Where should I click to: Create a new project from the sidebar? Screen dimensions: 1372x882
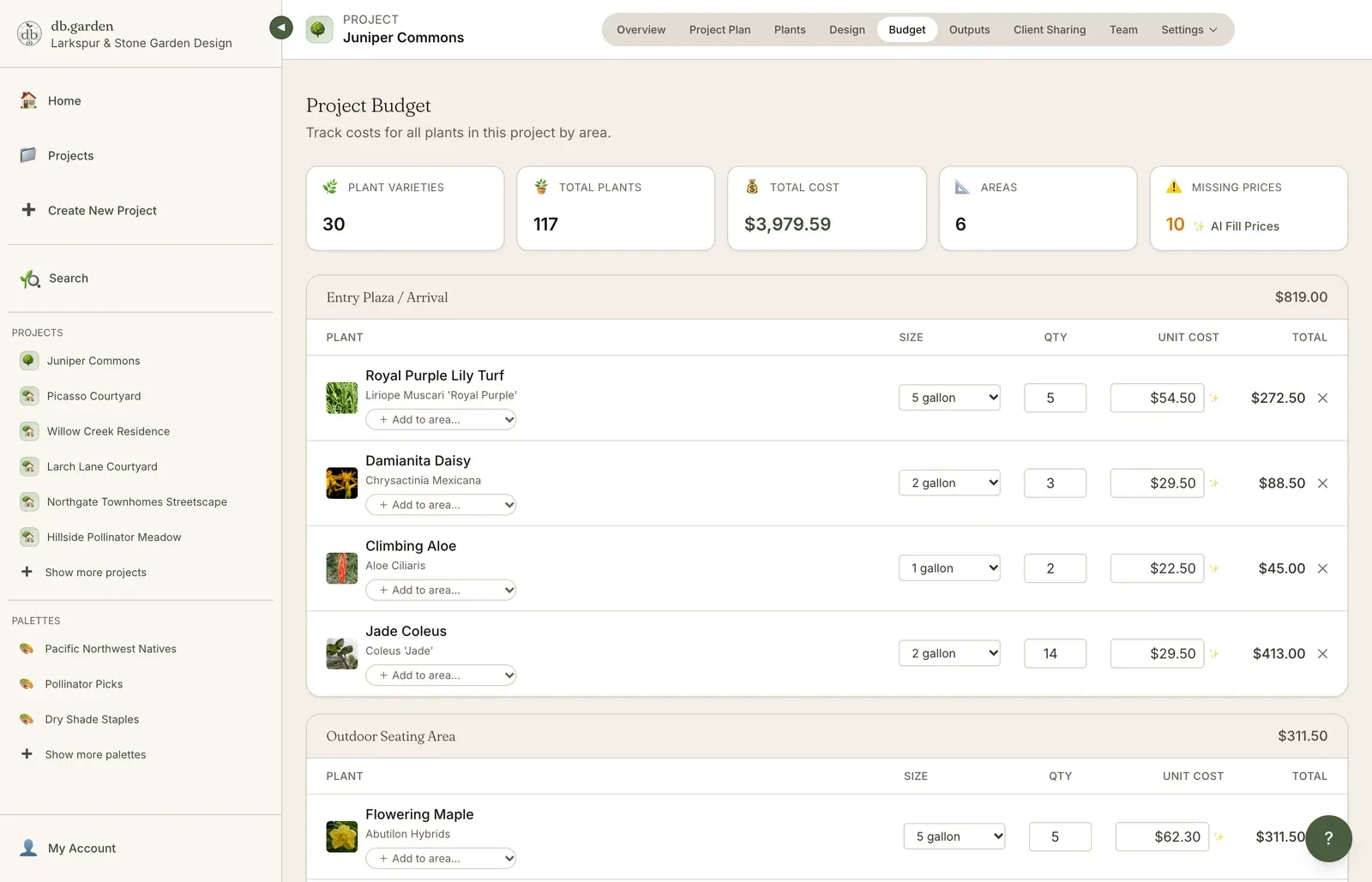[x=88, y=210]
